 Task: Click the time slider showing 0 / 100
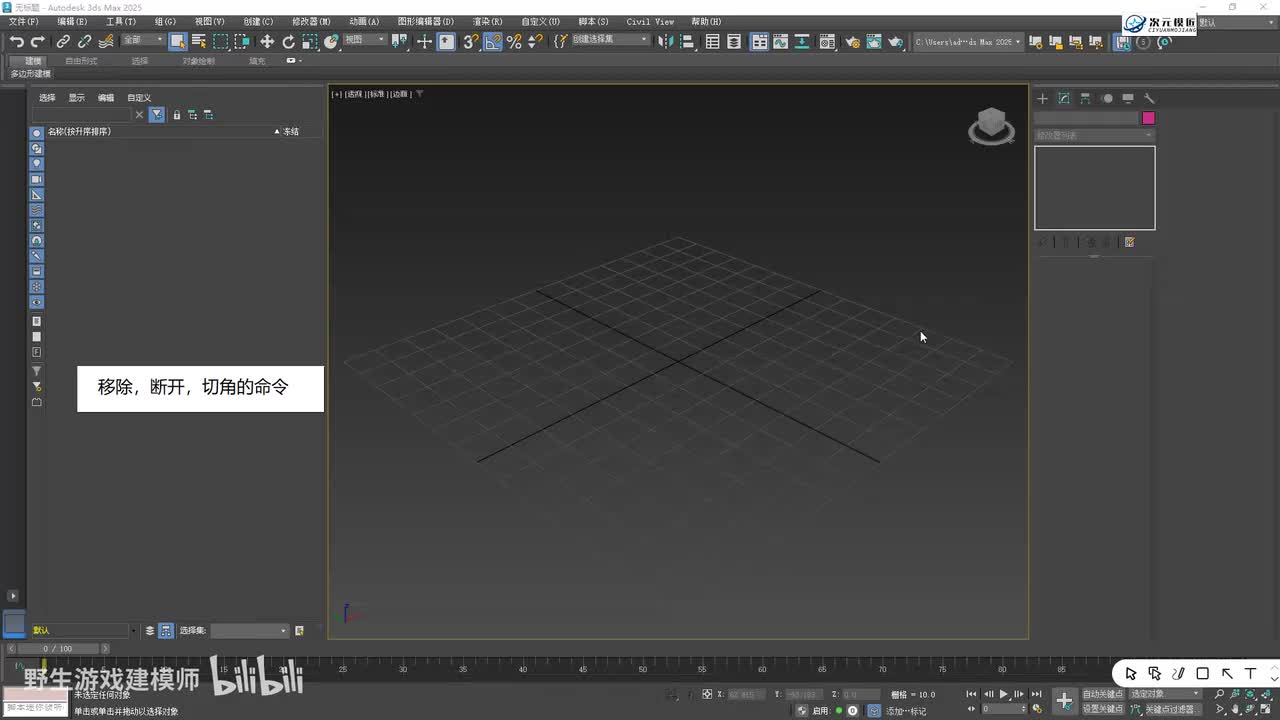[58, 649]
